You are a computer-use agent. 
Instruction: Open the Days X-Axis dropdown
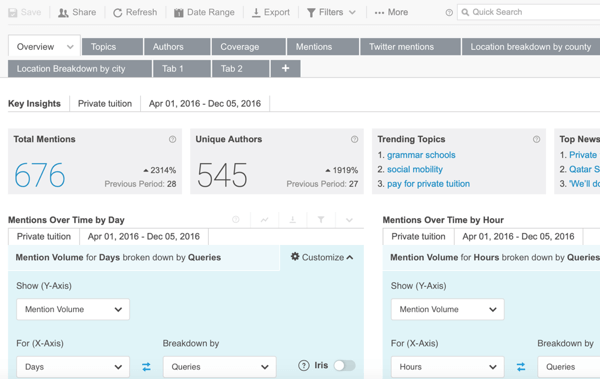(73, 367)
